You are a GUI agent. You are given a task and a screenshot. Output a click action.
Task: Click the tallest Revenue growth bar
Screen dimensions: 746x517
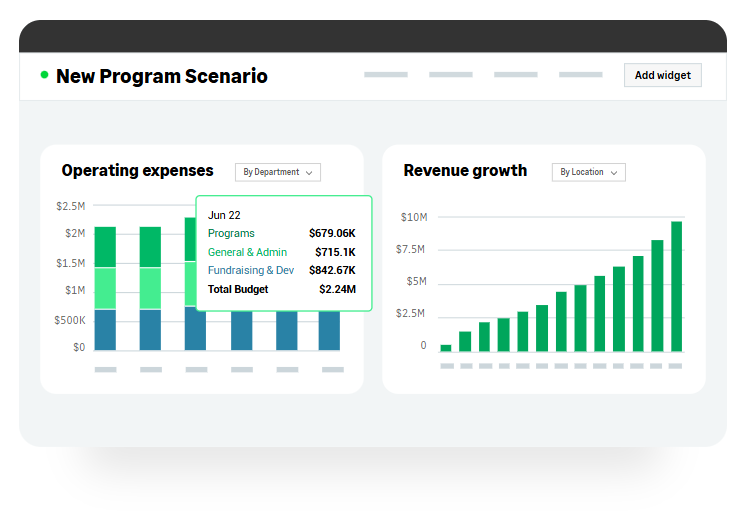click(677, 286)
